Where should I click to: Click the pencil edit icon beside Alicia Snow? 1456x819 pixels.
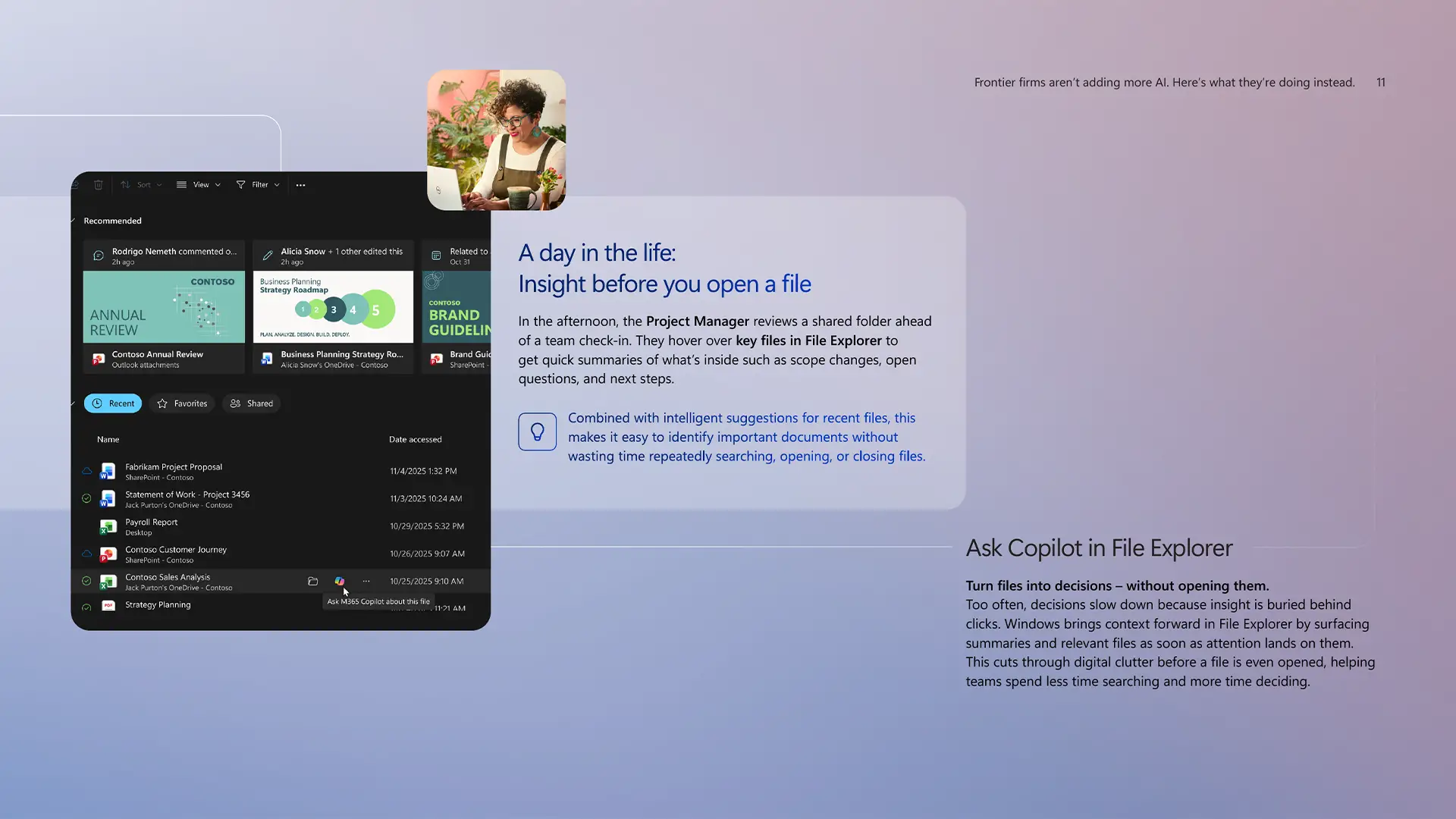[x=268, y=256]
